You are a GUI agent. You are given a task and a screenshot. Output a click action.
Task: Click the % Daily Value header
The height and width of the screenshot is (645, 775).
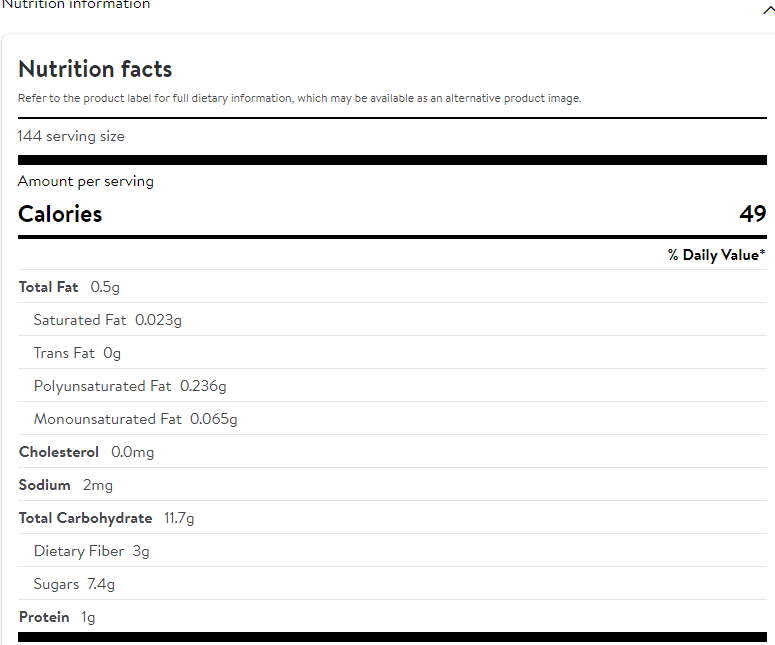(716, 255)
